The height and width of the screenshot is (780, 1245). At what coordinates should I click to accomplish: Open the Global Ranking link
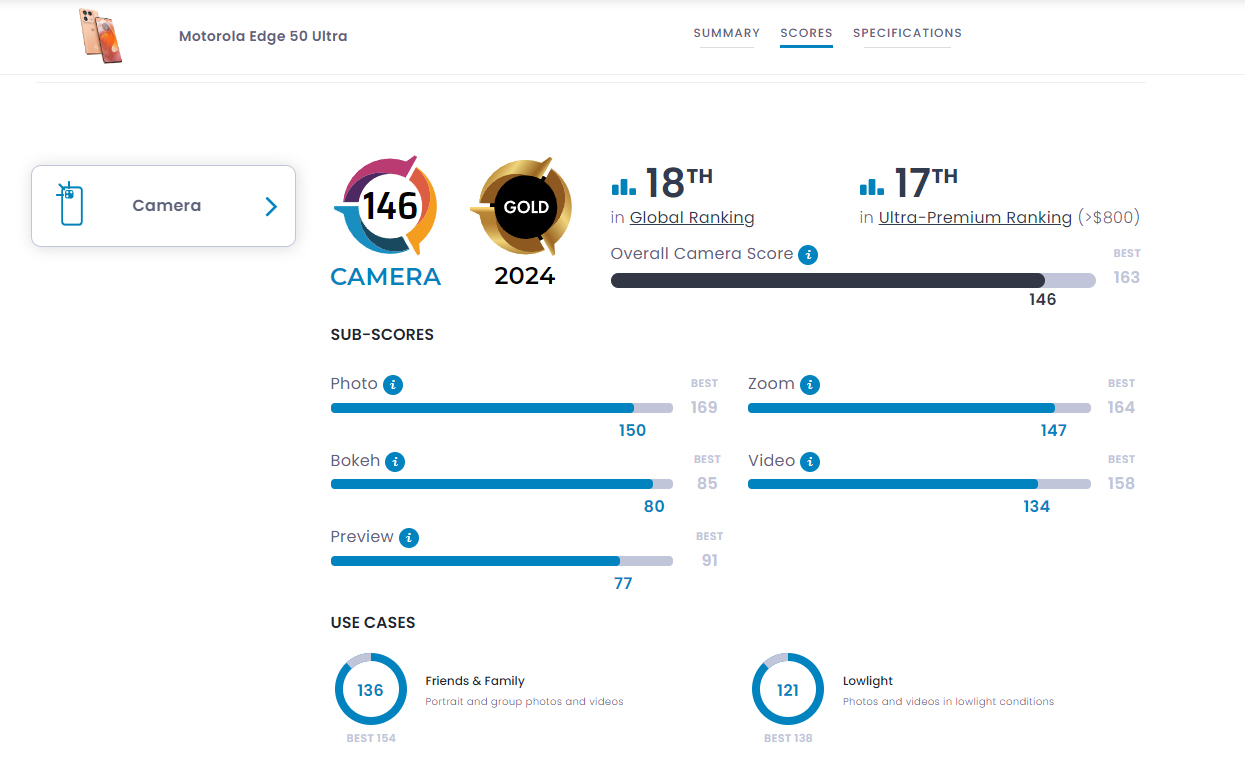[x=692, y=218]
